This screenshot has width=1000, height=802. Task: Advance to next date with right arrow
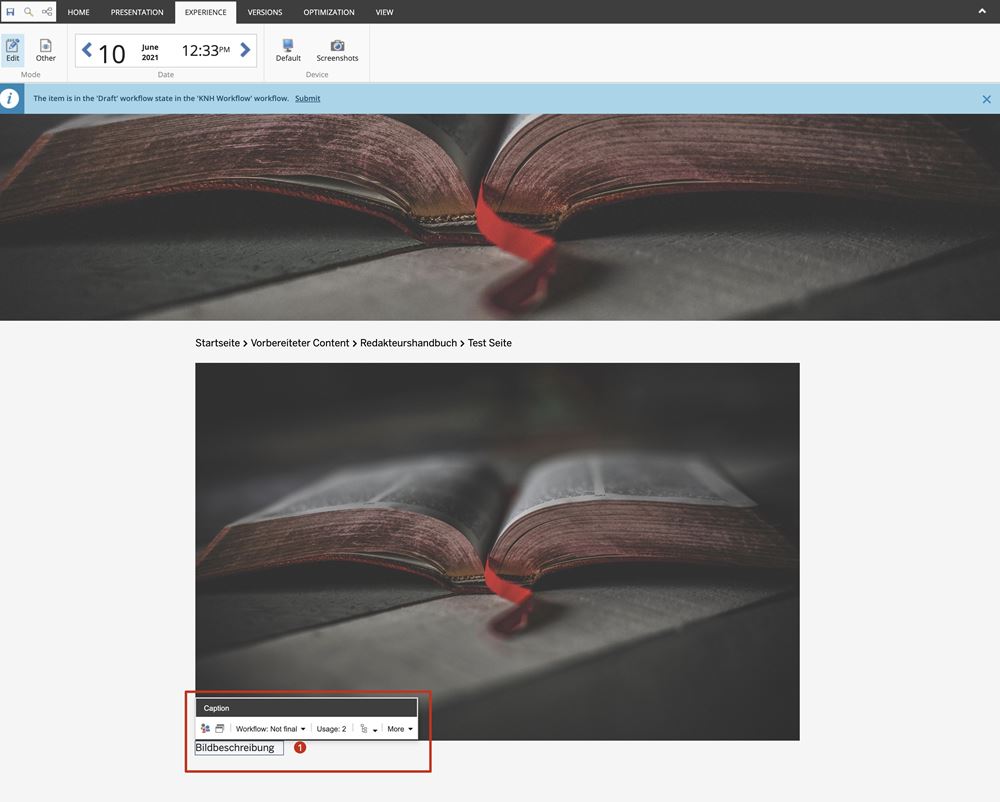click(x=245, y=51)
